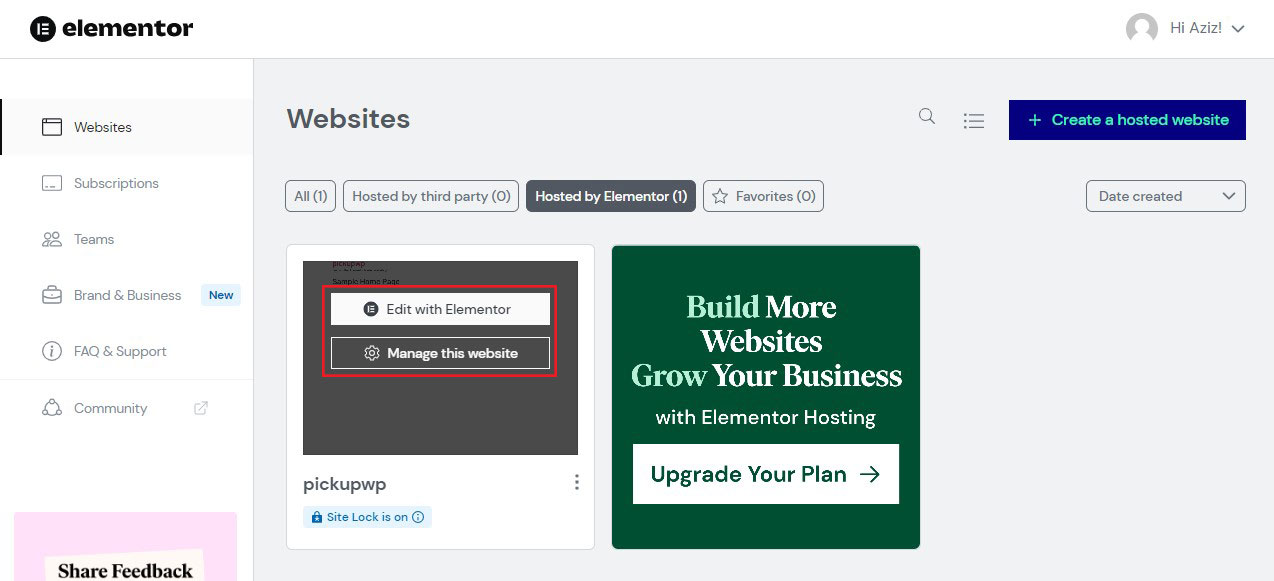This screenshot has height=581, width=1274.
Task: Click the Elementor logo
Action: click(111, 28)
